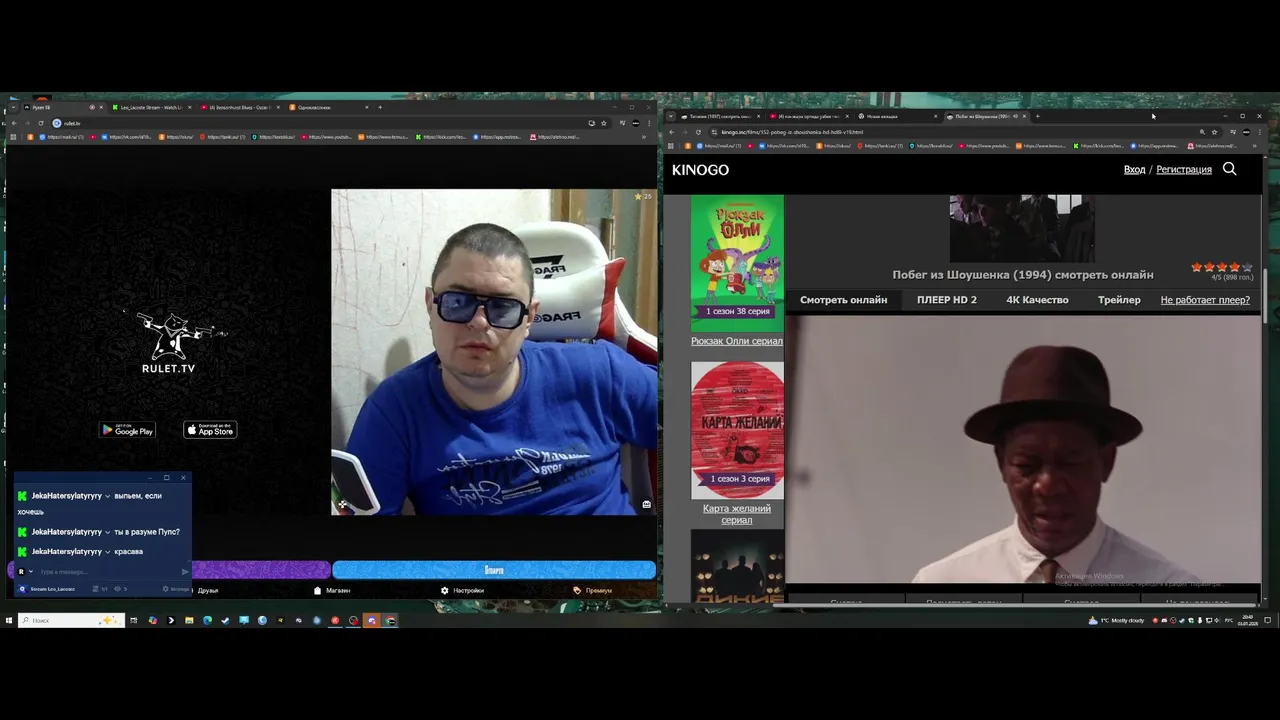This screenshot has width=1280, height=720.
Task: Click the blue Start button in Rulet.tv
Action: 494,570
